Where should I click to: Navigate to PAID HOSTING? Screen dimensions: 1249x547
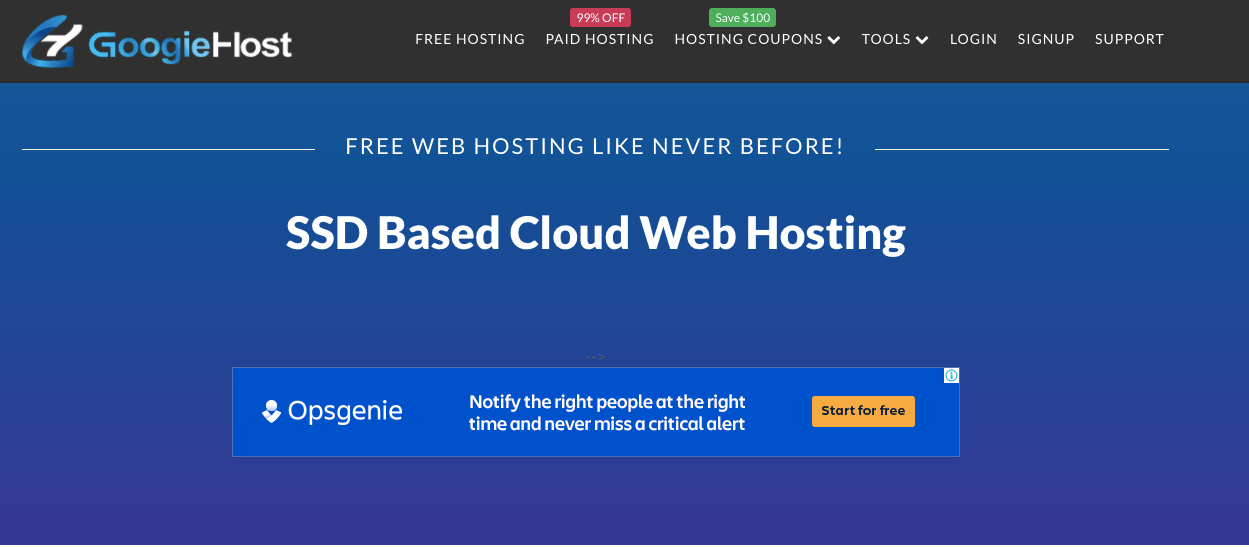coord(599,39)
